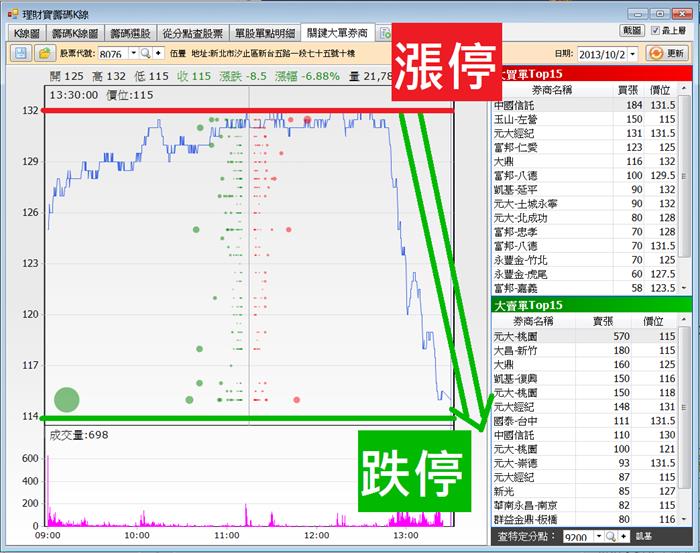Screen dimensions: 700x553
Task: Click the sell Top15 list scrollbar thumb
Action: 684,407
